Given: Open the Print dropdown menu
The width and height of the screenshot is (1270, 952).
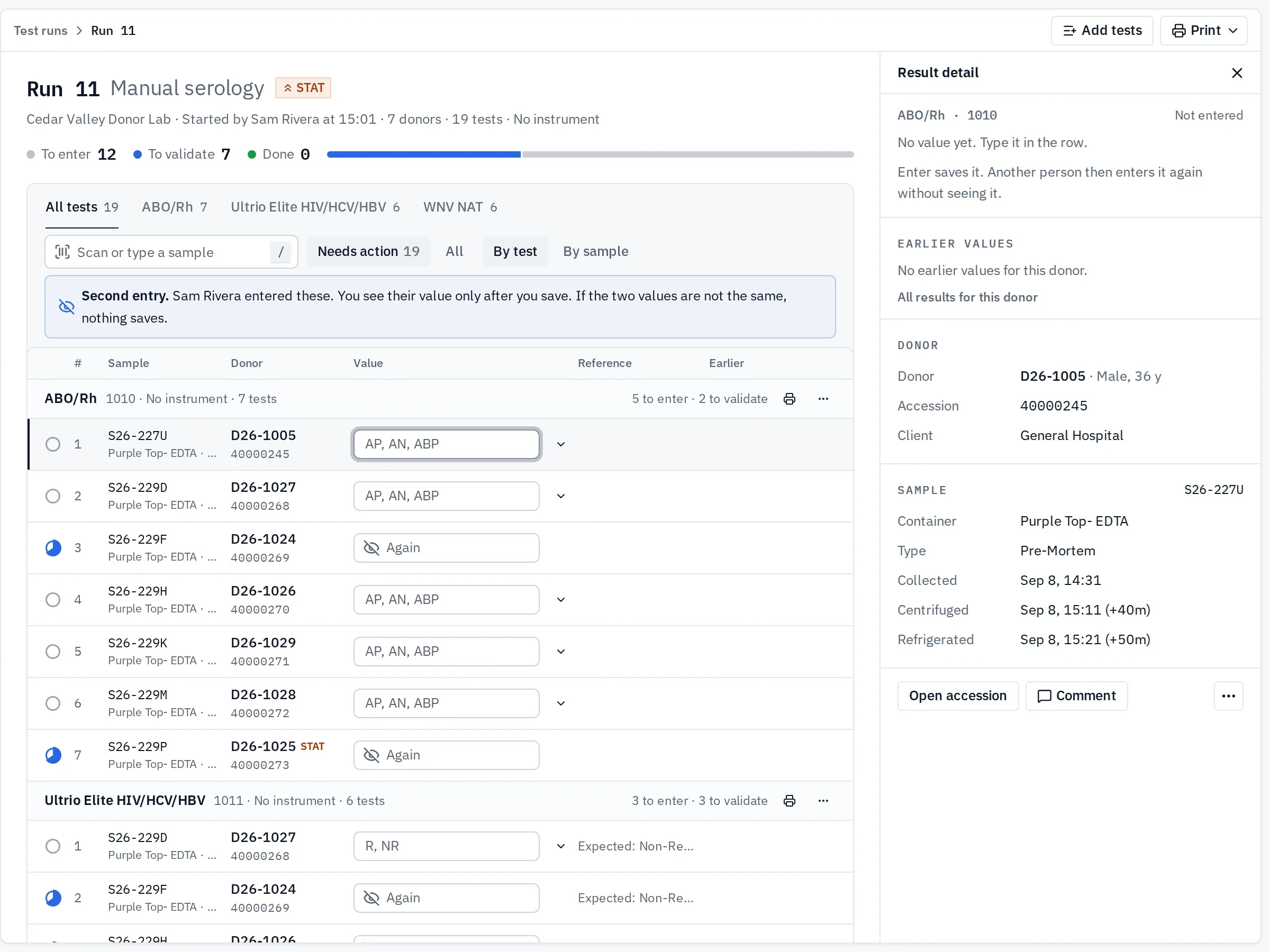Looking at the screenshot, I should [x=1203, y=31].
